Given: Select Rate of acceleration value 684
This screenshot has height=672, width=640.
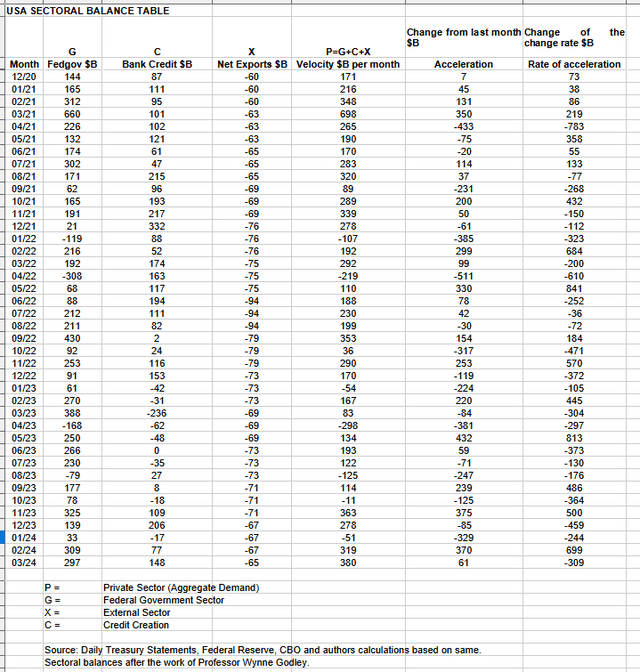Looking at the screenshot, I should [x=574, y=251].
